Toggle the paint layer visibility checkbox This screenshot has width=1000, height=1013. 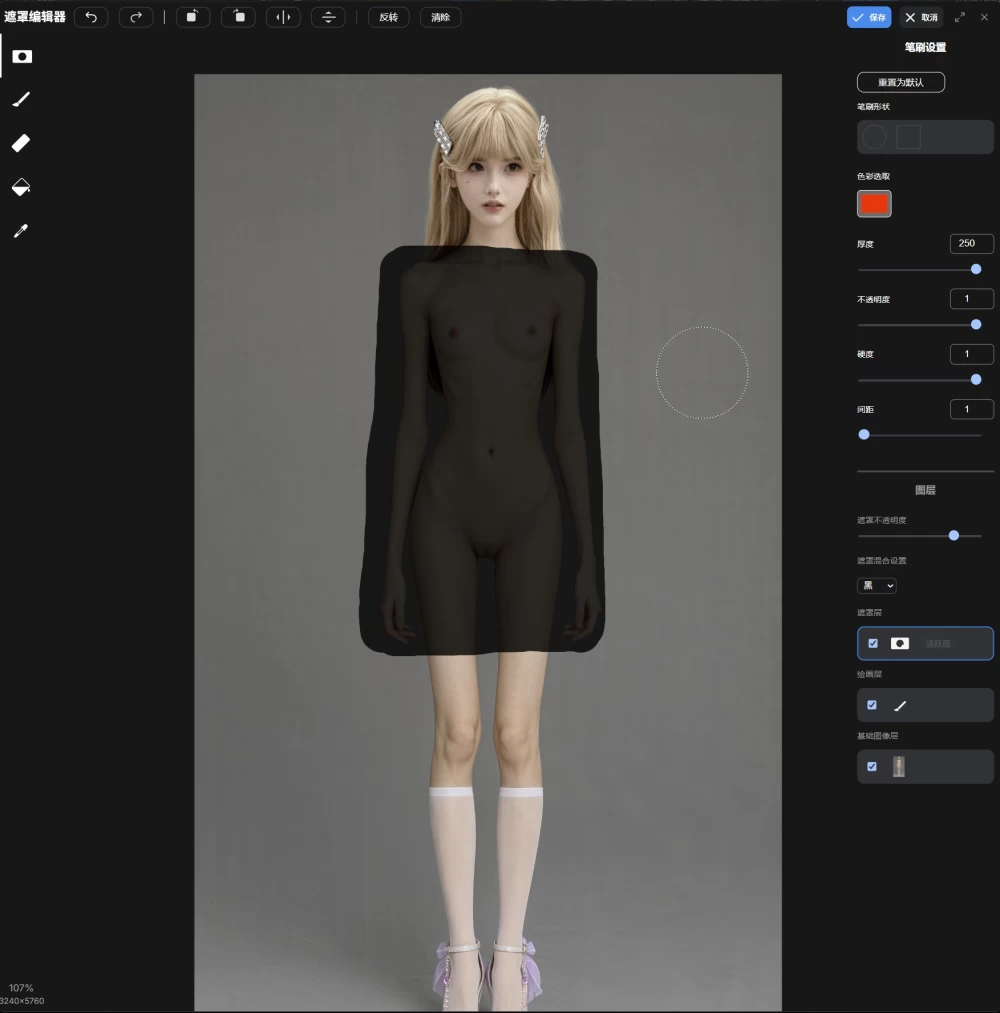872,705
